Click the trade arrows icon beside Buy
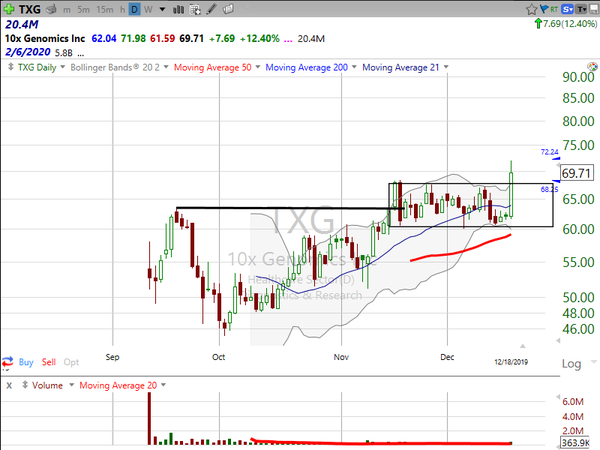600x450 pixels. coord(7,362)
